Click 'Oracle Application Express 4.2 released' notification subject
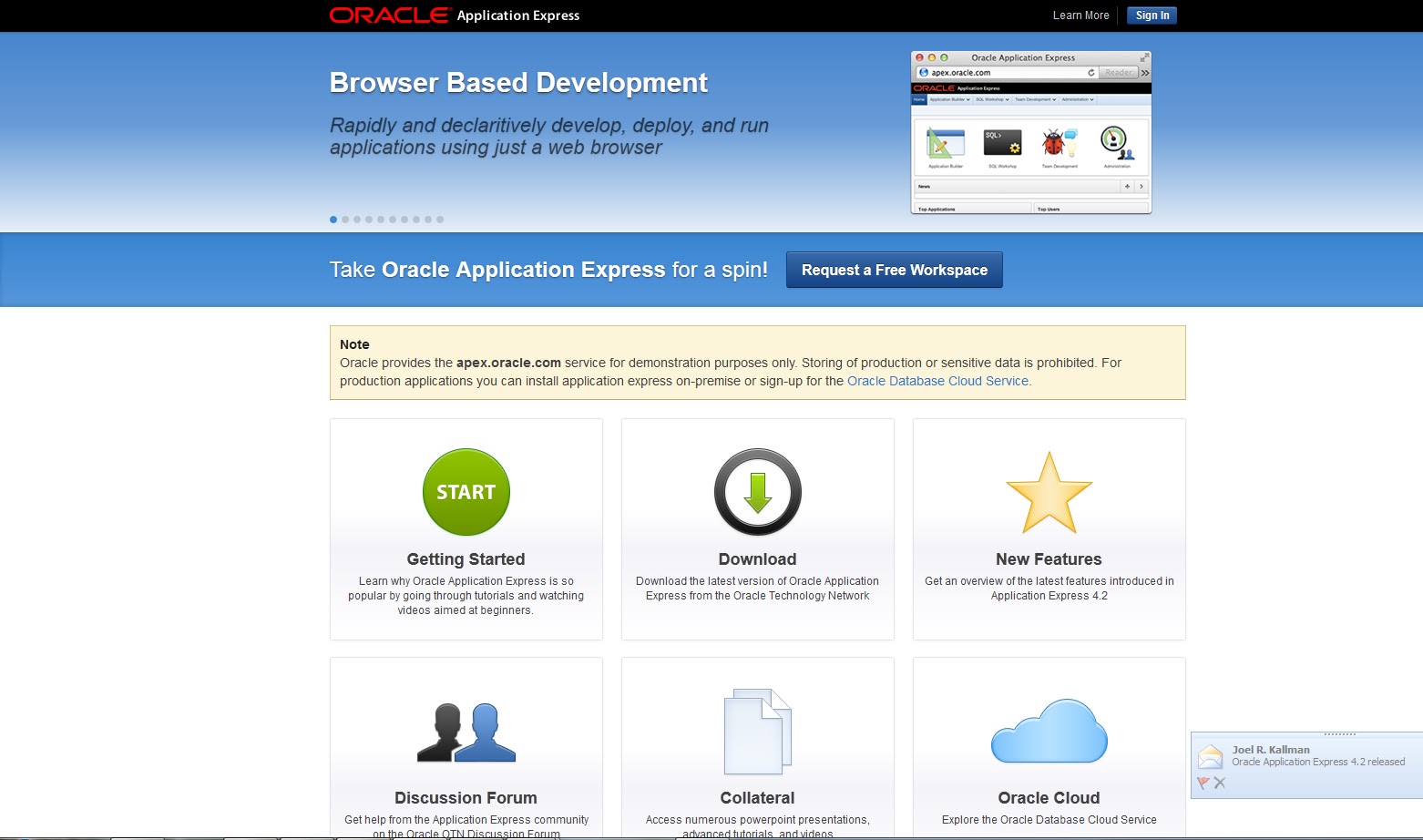Screen dimensions: 1423x840 pyautogui.click(x=1318, y=762)
